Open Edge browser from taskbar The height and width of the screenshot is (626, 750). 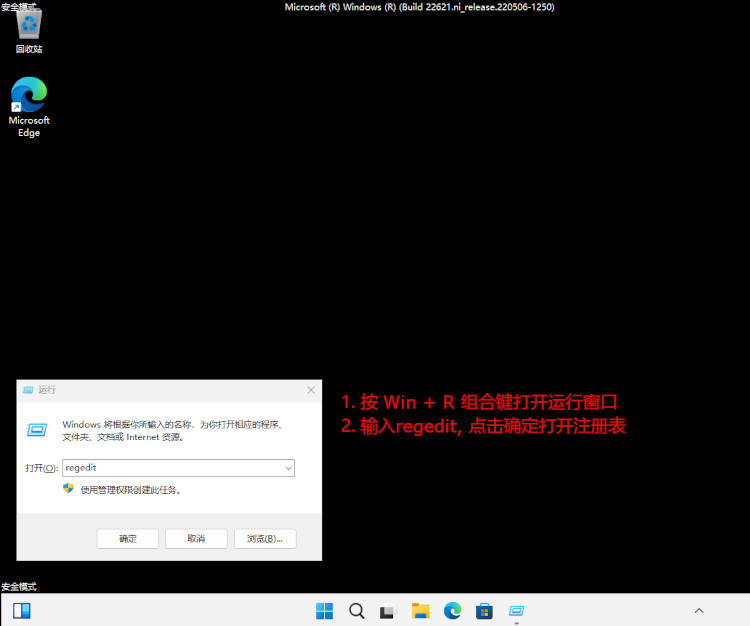452,611
